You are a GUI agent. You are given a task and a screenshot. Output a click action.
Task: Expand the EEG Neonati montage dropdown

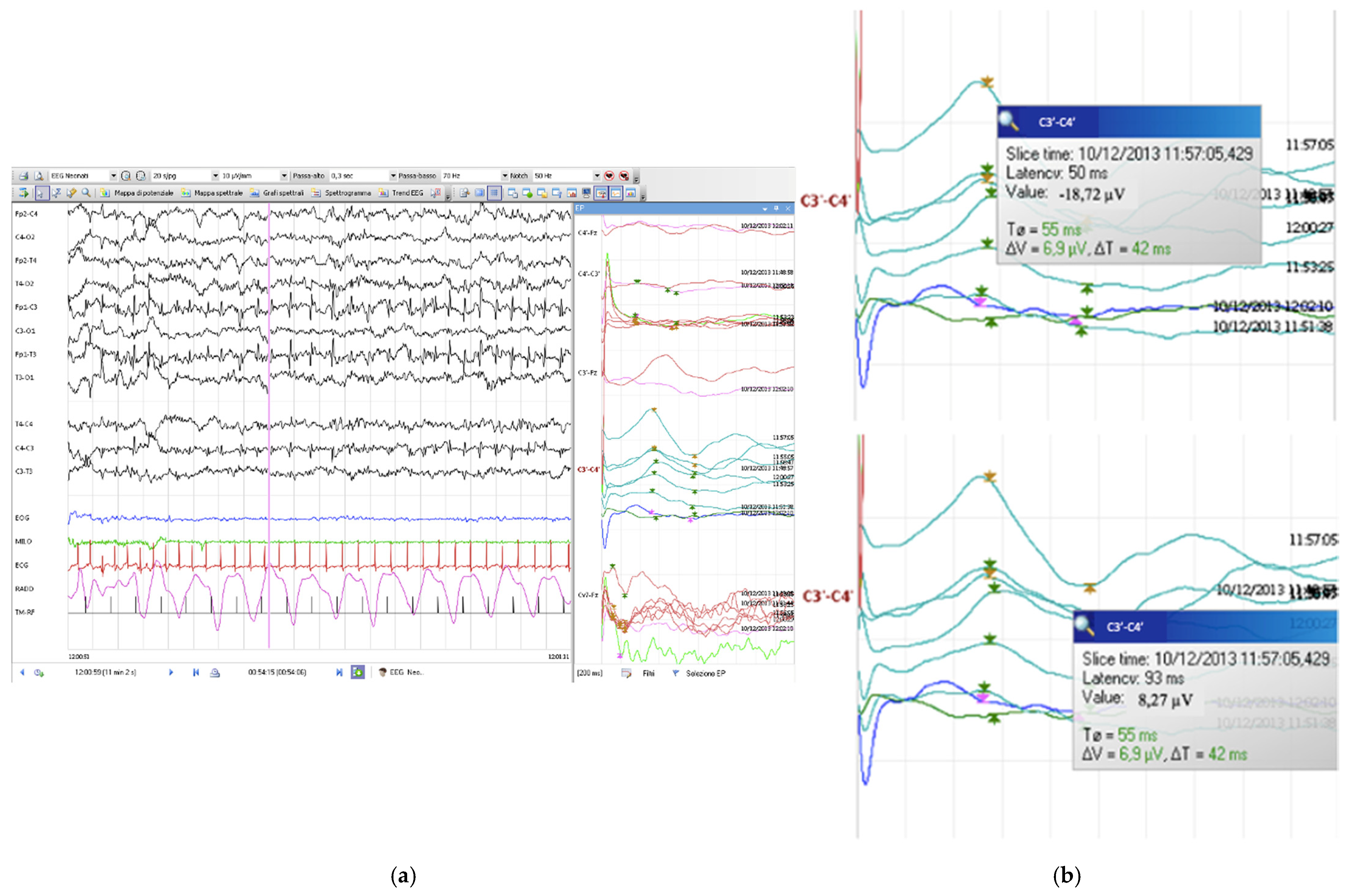tap(113, 176)
